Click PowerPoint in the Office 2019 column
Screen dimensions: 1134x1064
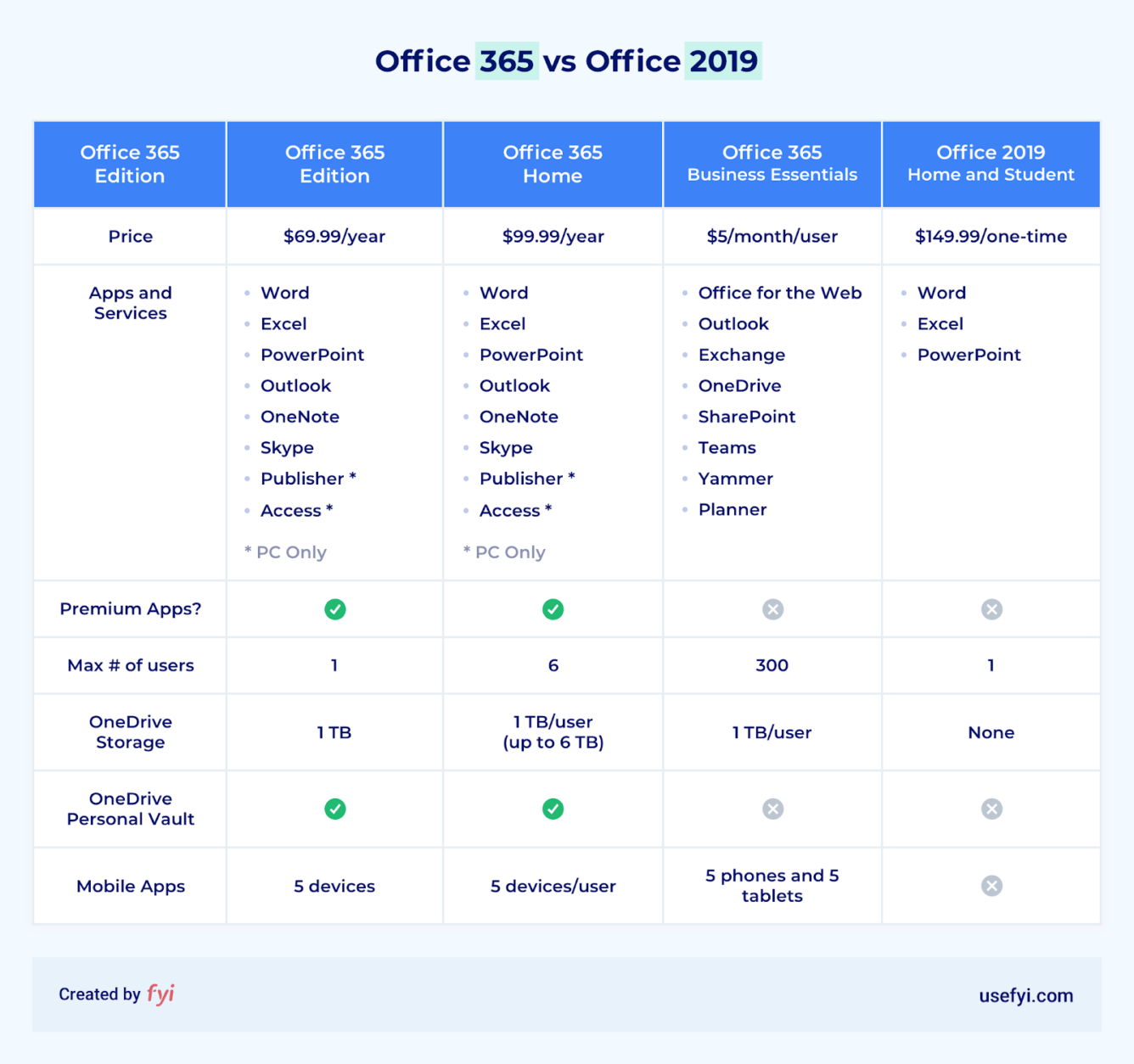969,355
